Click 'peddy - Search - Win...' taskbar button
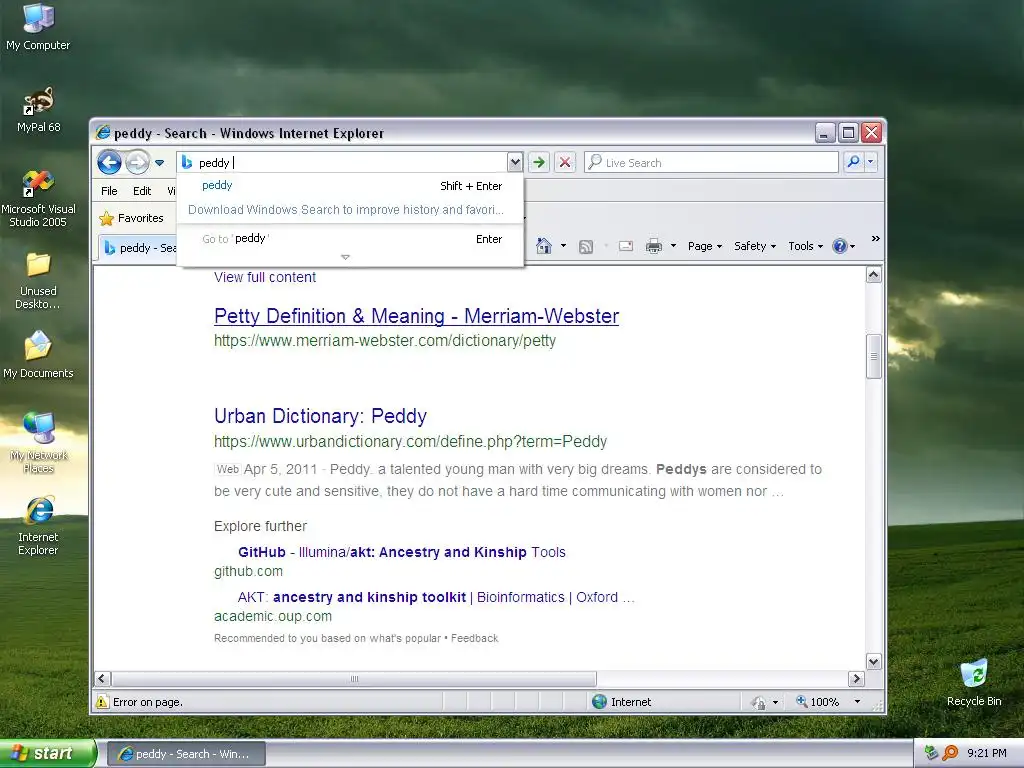This screenshot has height=768, width=1024. 186,754
